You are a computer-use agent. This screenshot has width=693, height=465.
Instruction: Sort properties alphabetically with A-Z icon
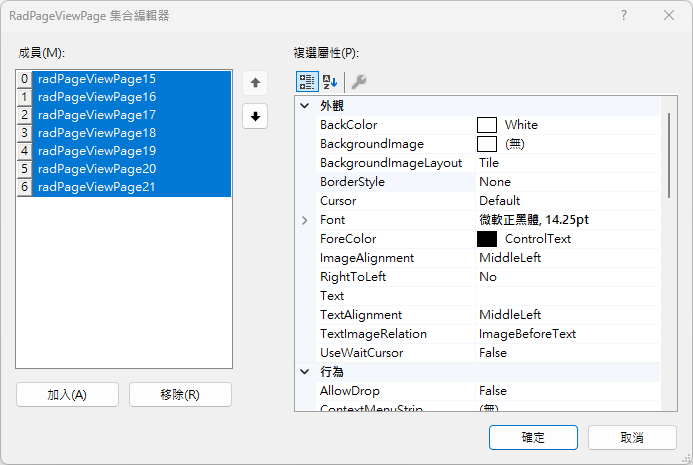[330, 82]
